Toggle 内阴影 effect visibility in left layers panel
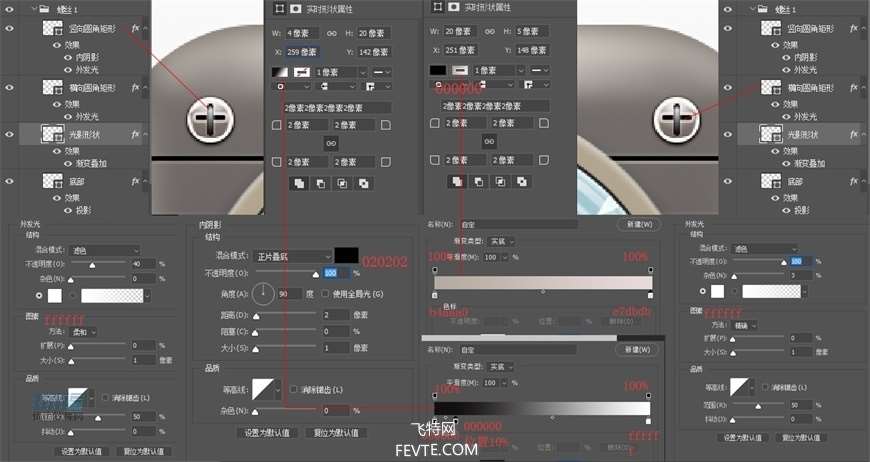 point(68,57)
